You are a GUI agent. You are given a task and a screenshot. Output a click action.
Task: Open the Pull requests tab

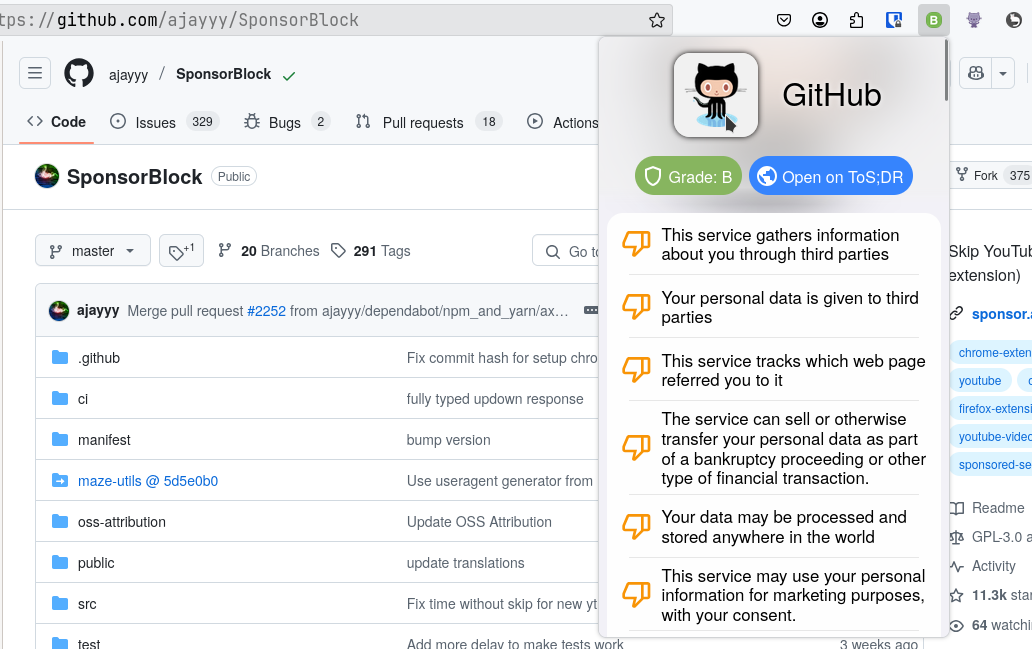click(x=429, y=122)
